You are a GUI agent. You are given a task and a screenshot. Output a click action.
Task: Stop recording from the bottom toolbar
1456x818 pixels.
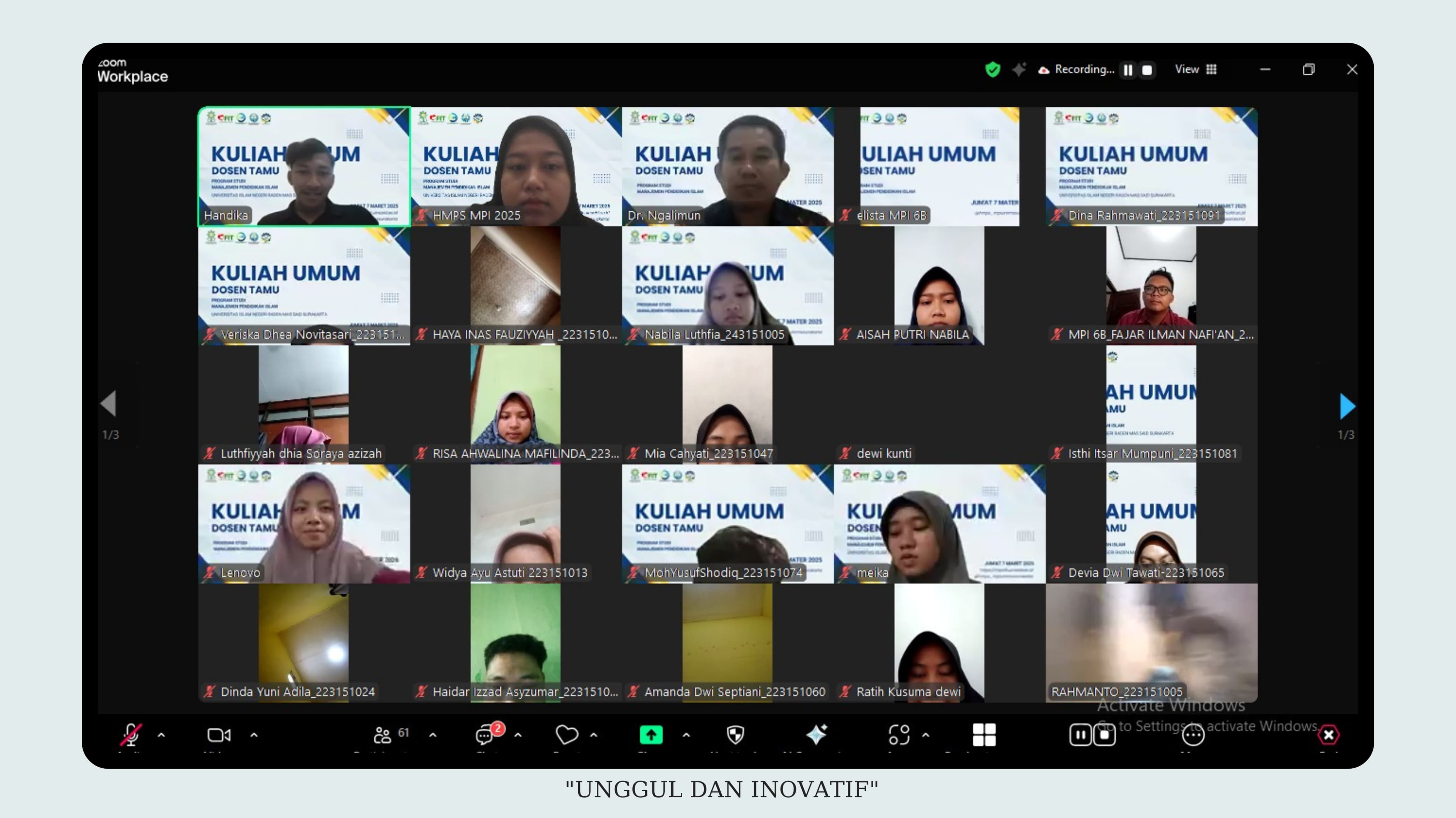point(1105,735)
